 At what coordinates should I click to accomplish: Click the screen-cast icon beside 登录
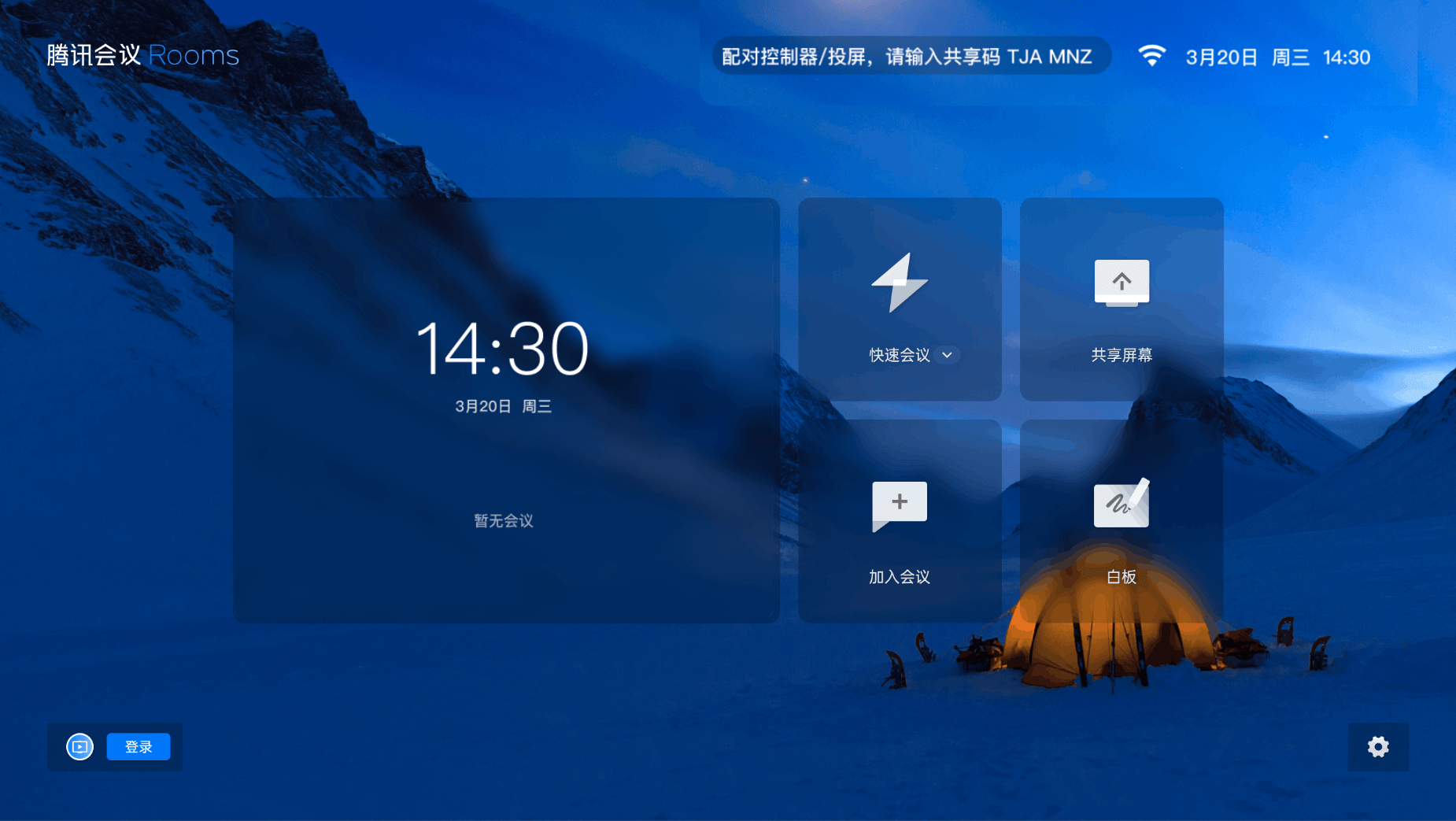coord(79,747)
